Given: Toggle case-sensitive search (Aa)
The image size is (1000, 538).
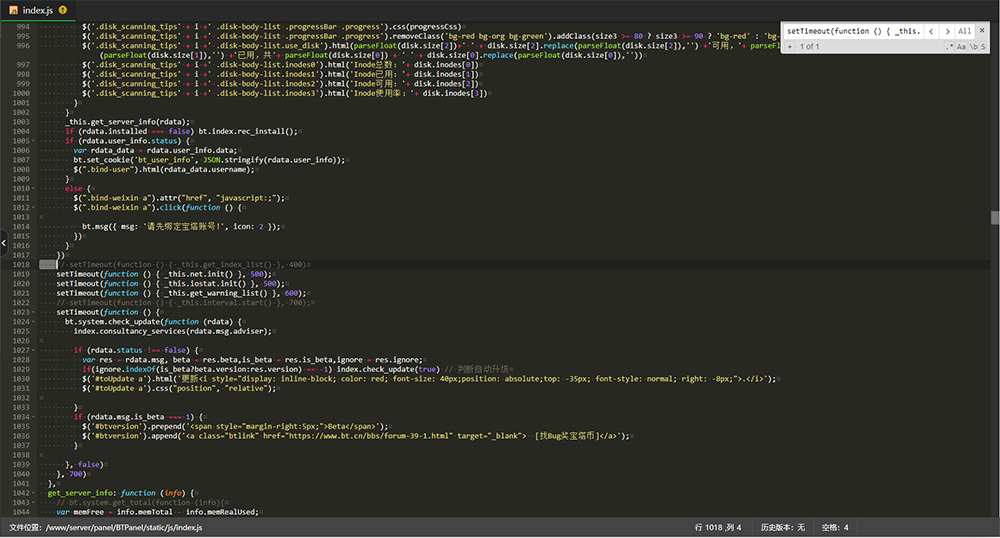Looking at the screenshot, I should click(962, 47).
